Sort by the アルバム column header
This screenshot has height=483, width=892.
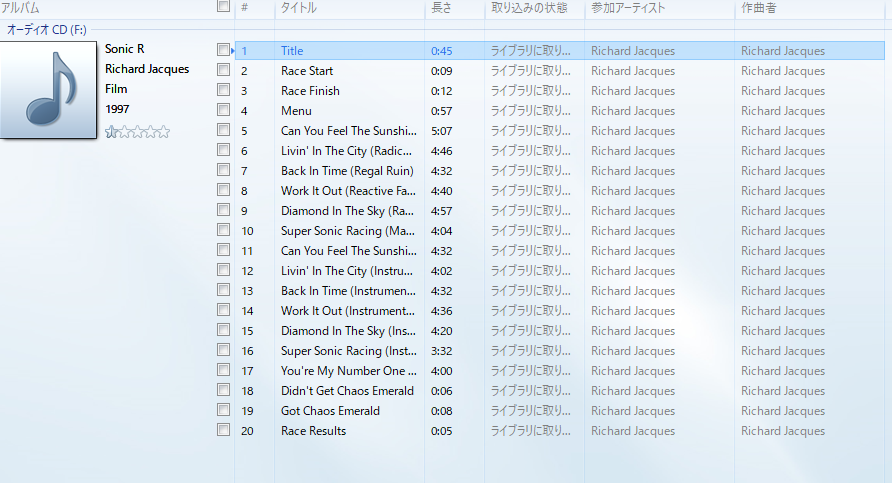tap(20, 8)
